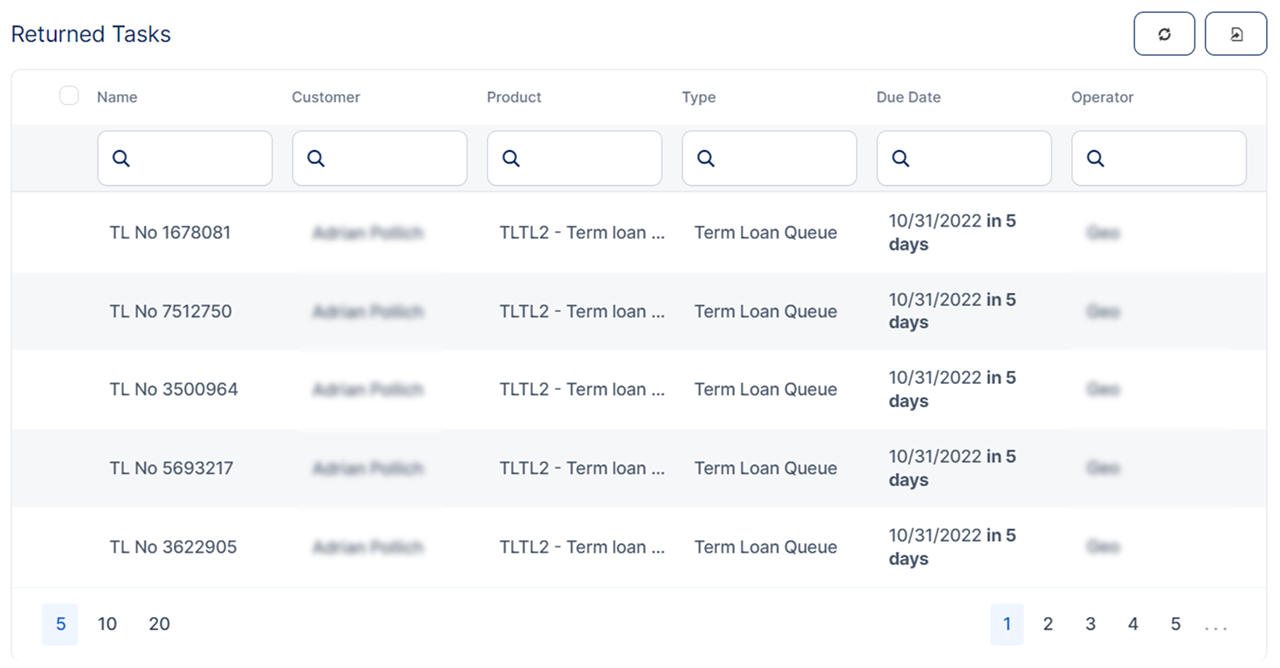Open page 3 of returned tasks
The image size is (1280, 668).
[x=1090, y=624]
